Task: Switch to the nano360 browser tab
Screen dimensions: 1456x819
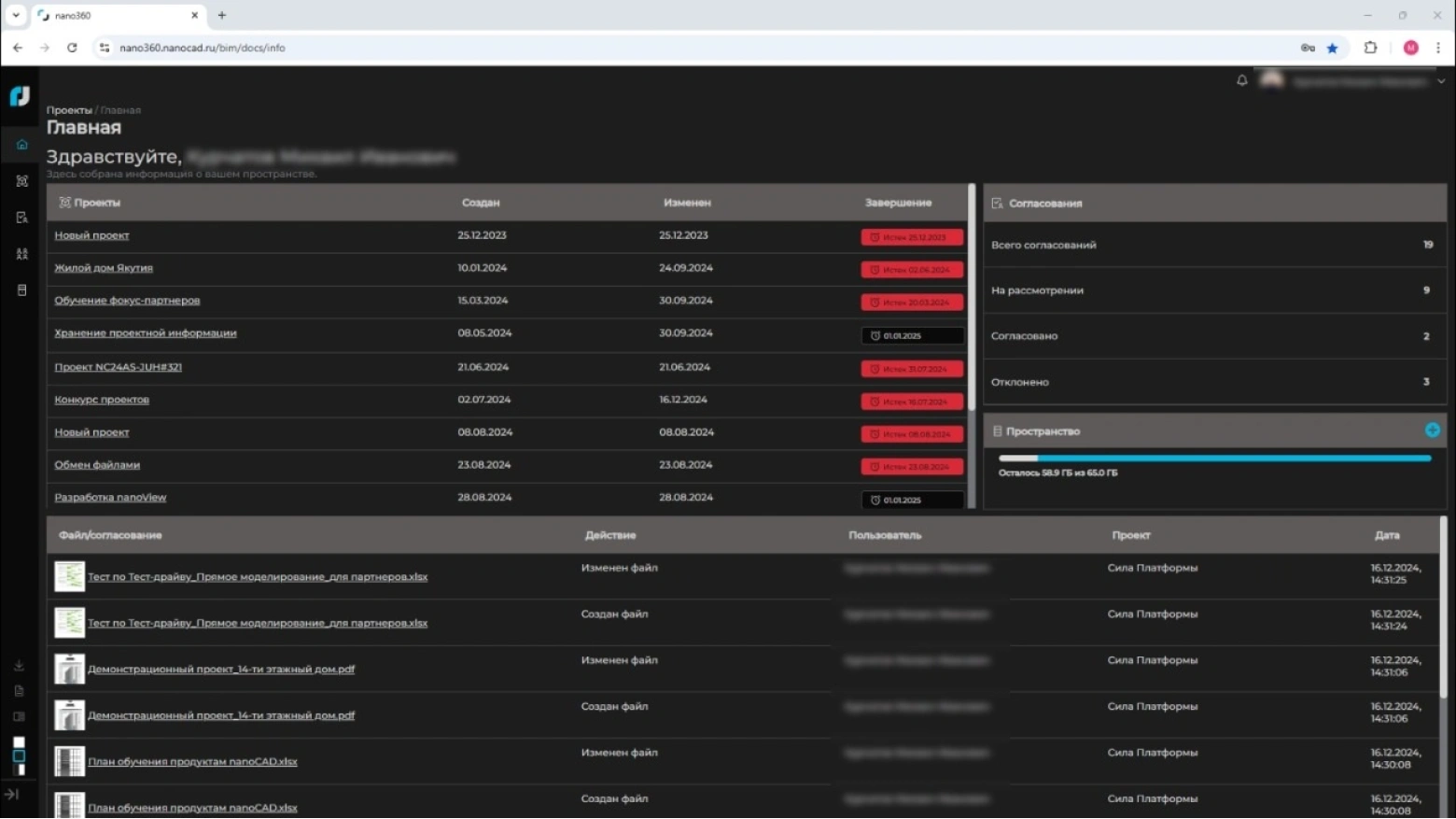Action: (x=112, y=16)
